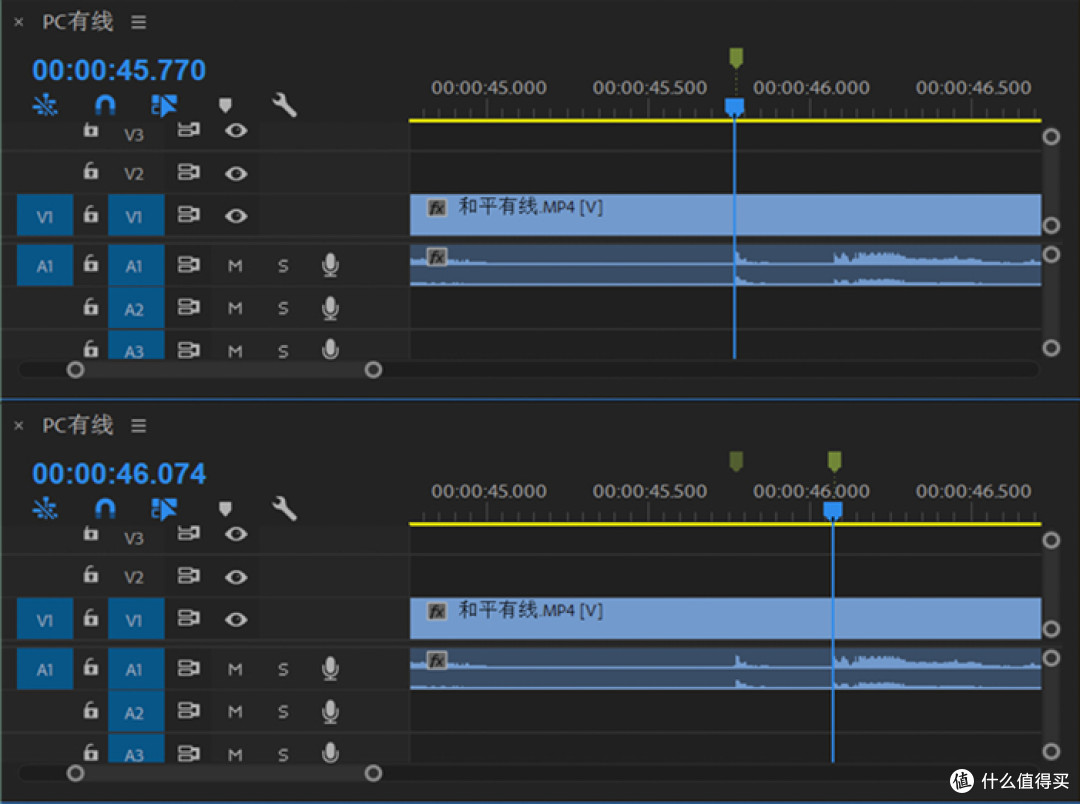Toggle nest sequence insert icon in upper panel
This screenshot has width=1080, height=804.
pos(45,105)
